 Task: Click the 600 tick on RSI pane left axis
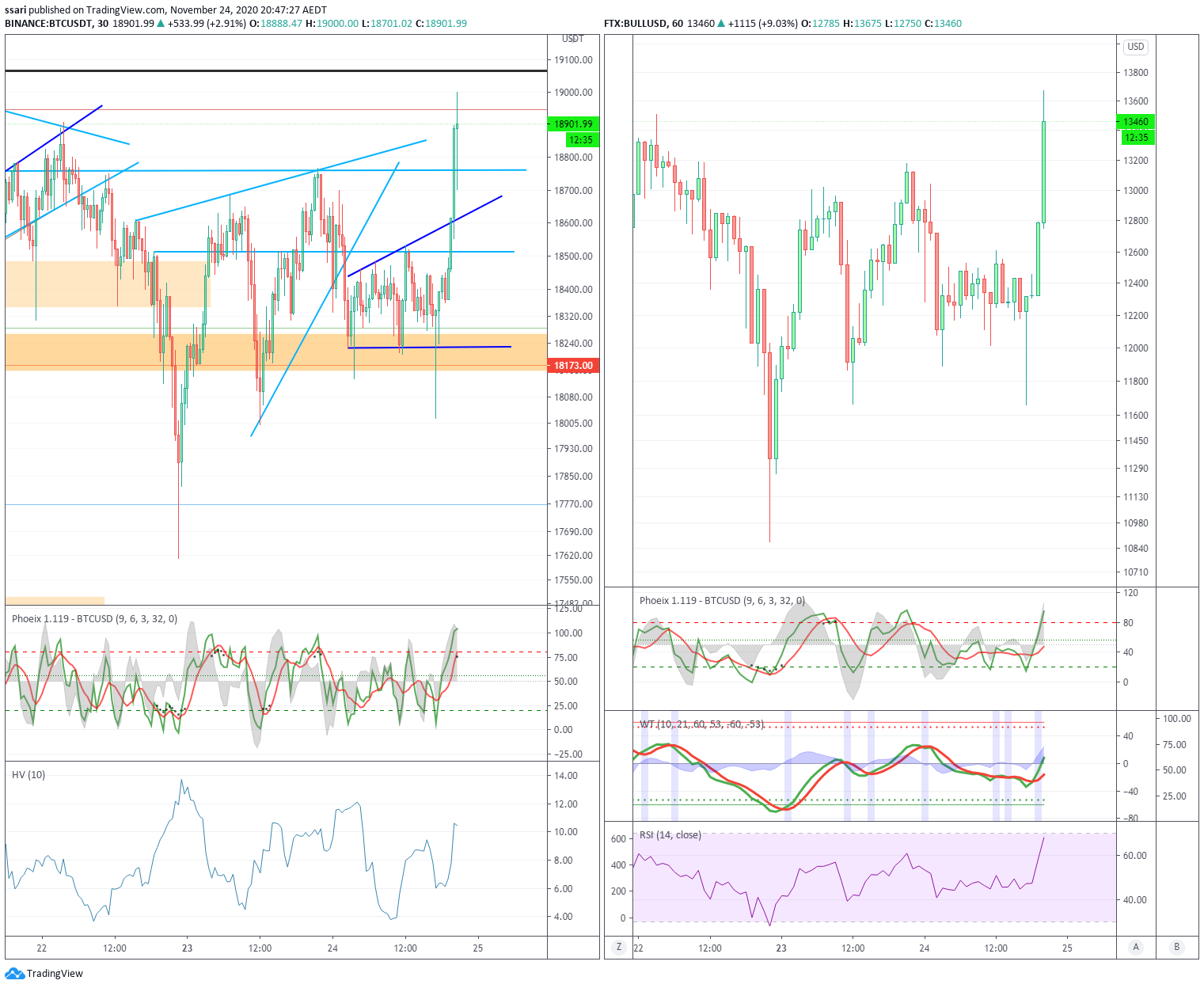coord(619,839)
